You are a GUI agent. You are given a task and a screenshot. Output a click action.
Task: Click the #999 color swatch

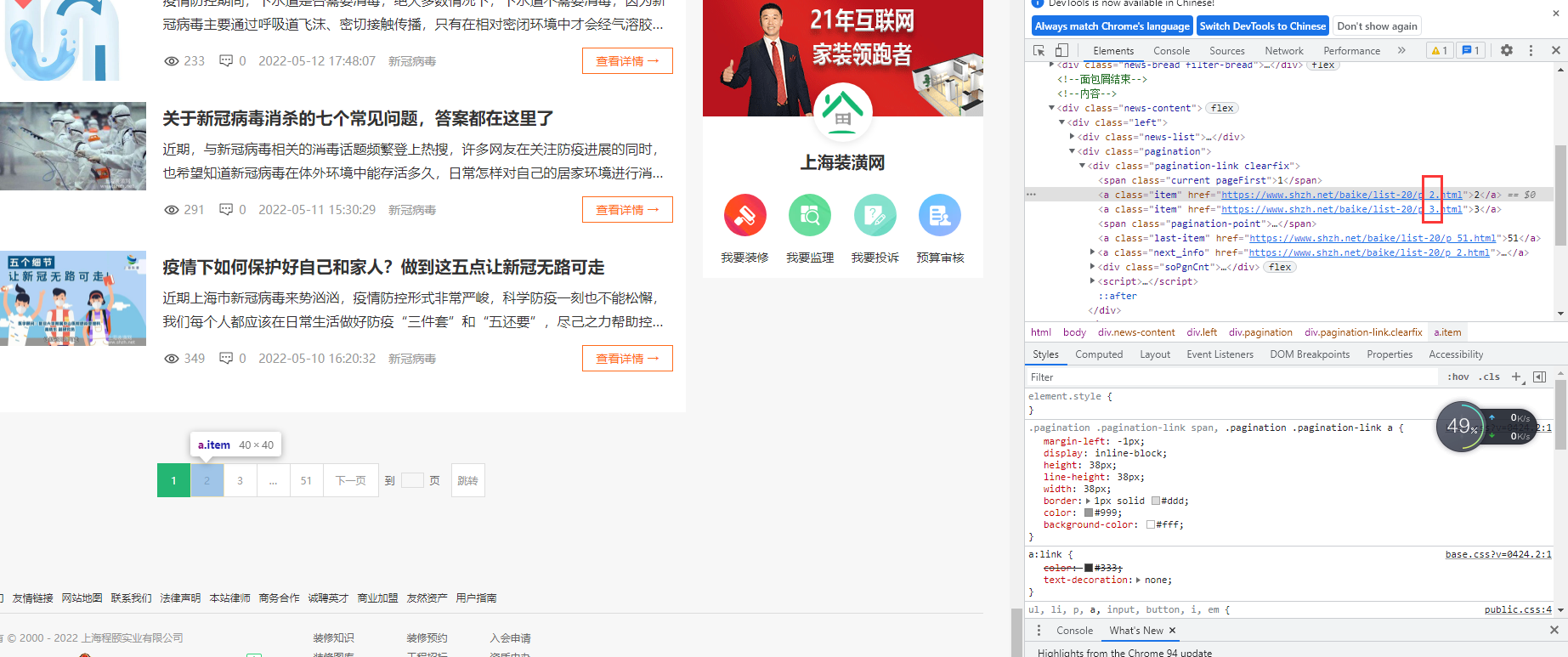(x=1089, y=513)
